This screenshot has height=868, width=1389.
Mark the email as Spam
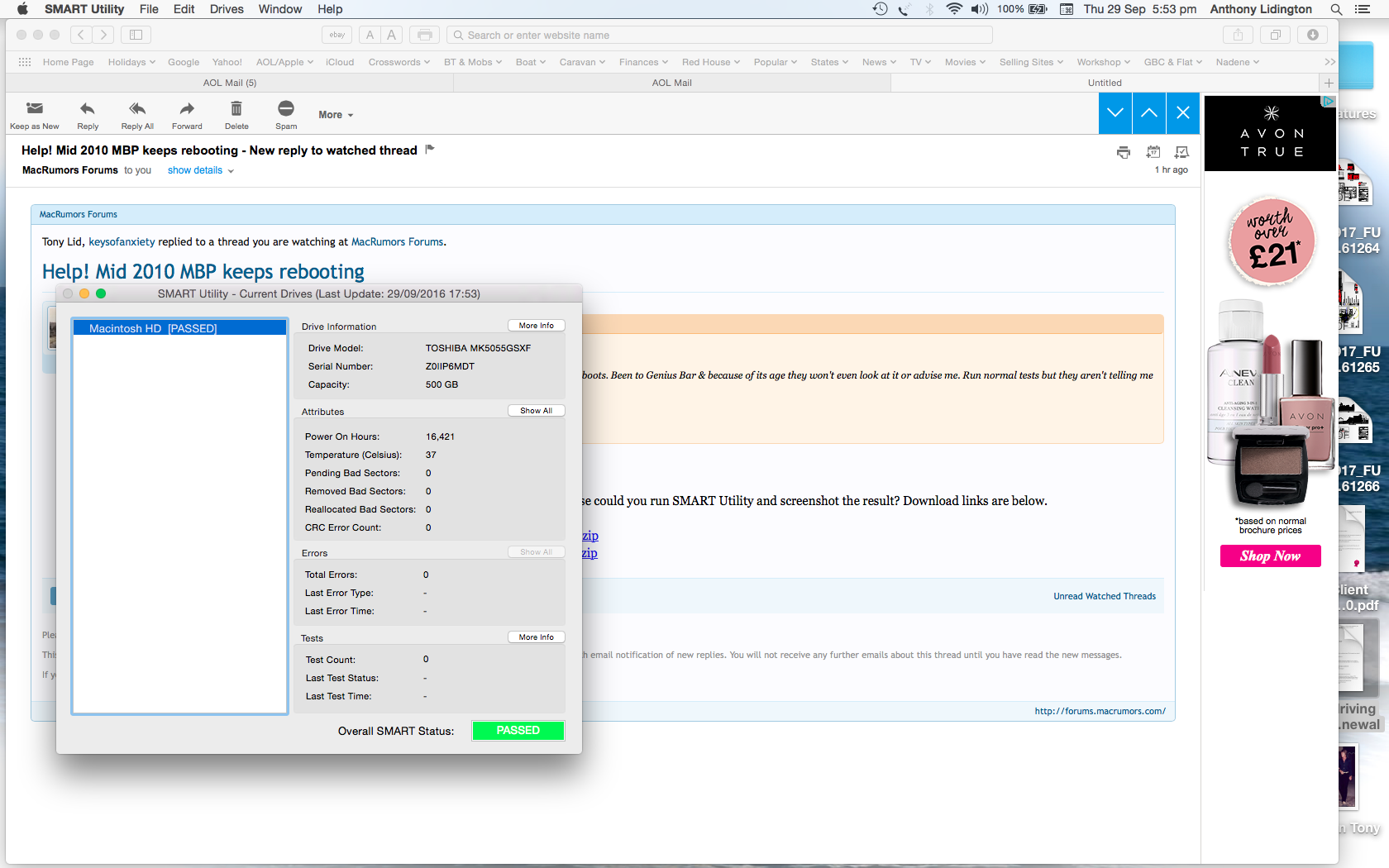click(x=286, y=108)
